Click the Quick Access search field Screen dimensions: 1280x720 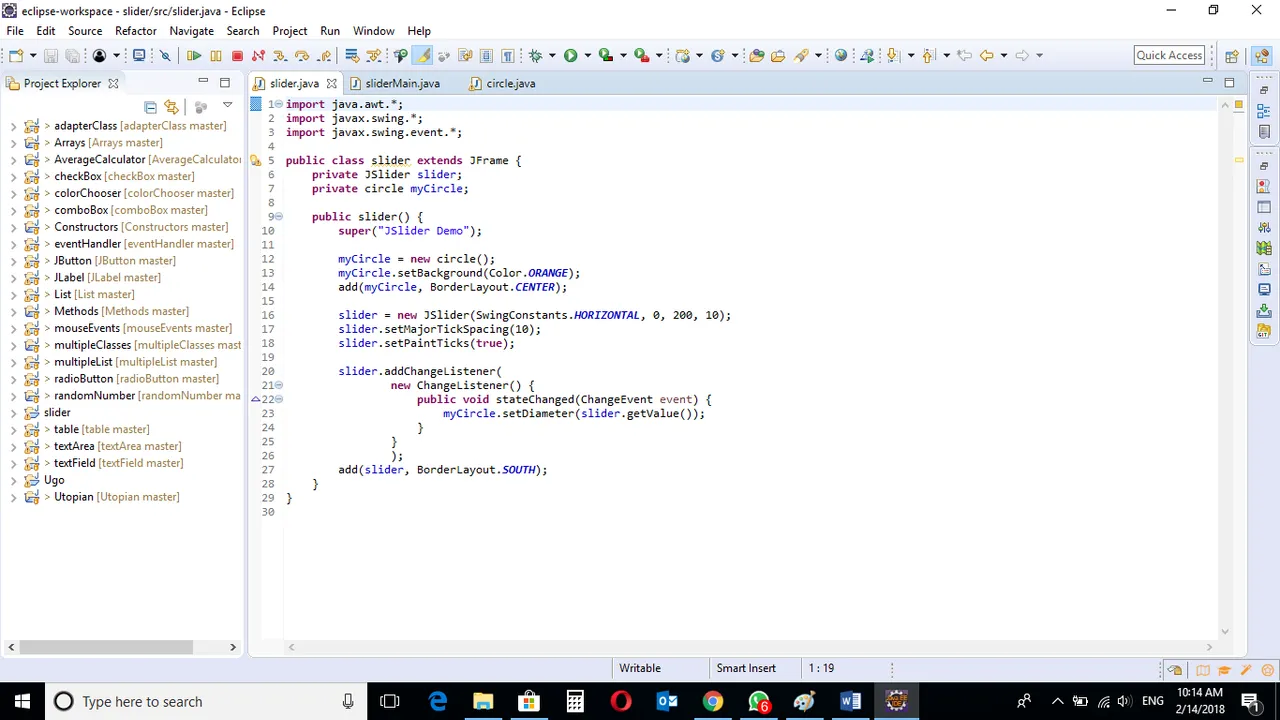click(x=1169, y=56)
